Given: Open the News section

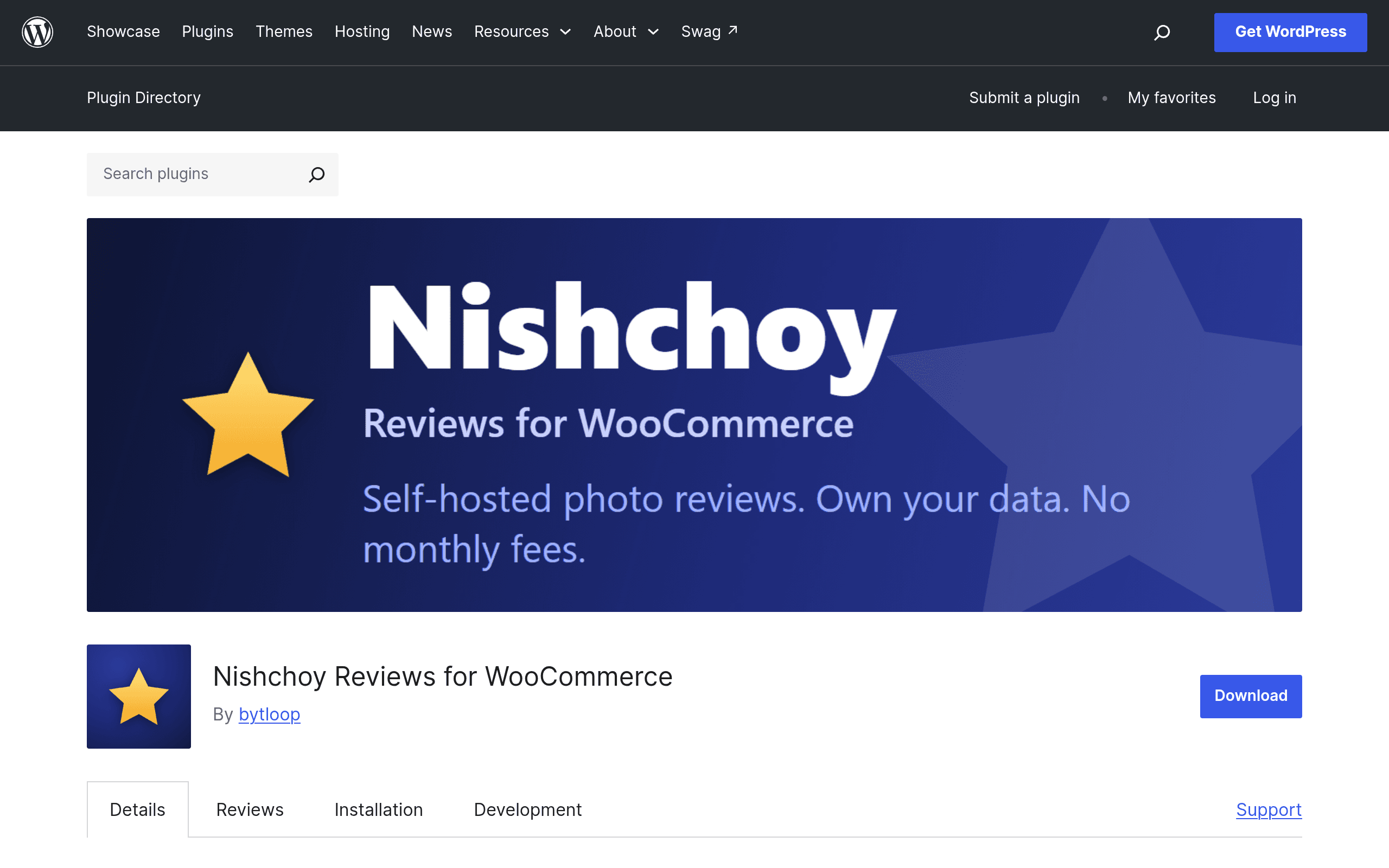Looking at the screenshot, I should 432,31.
